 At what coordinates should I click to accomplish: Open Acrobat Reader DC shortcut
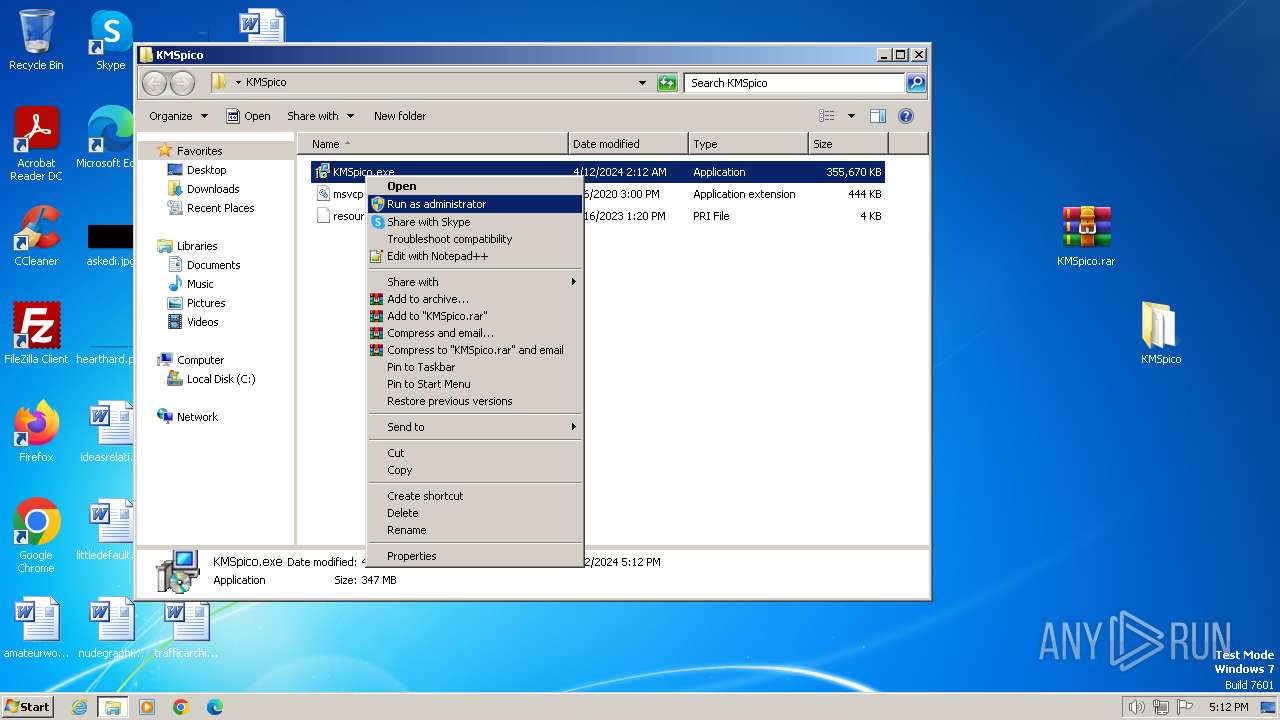[x=36, y=144]
